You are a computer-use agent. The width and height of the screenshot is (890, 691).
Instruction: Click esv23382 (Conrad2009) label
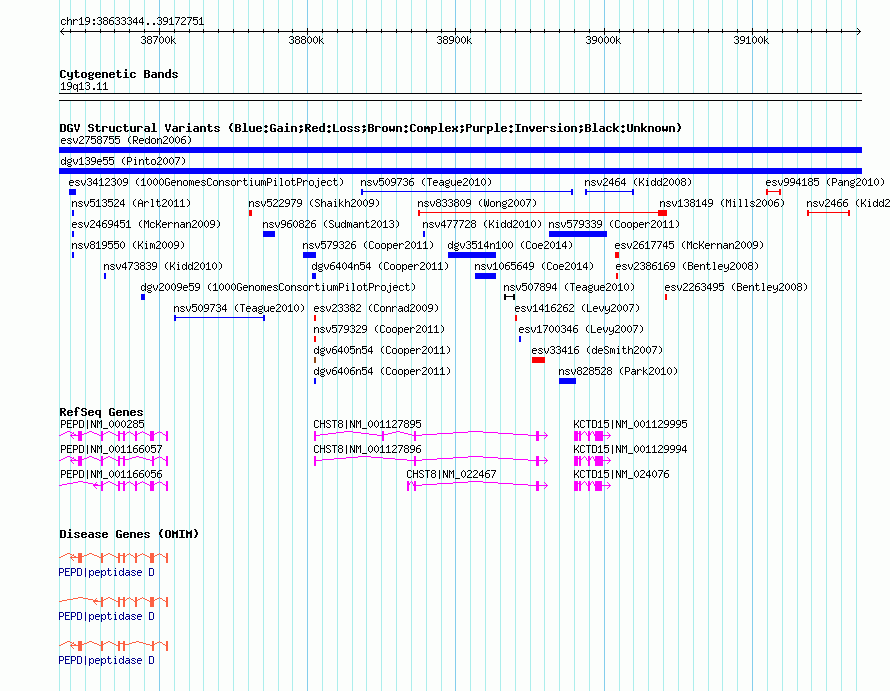[376, 308]
